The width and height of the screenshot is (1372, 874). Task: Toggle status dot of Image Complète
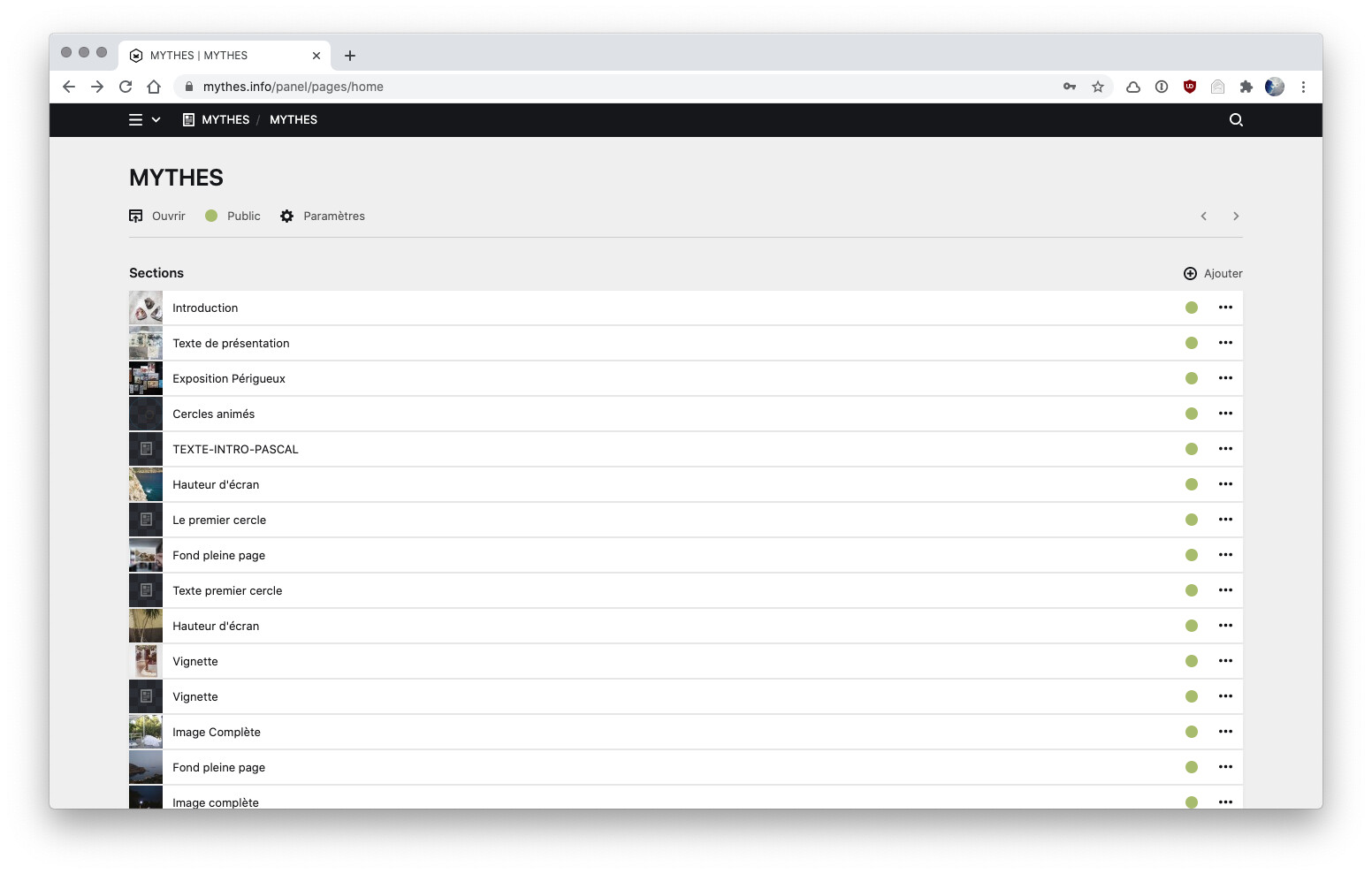(x=1192, y=733)
